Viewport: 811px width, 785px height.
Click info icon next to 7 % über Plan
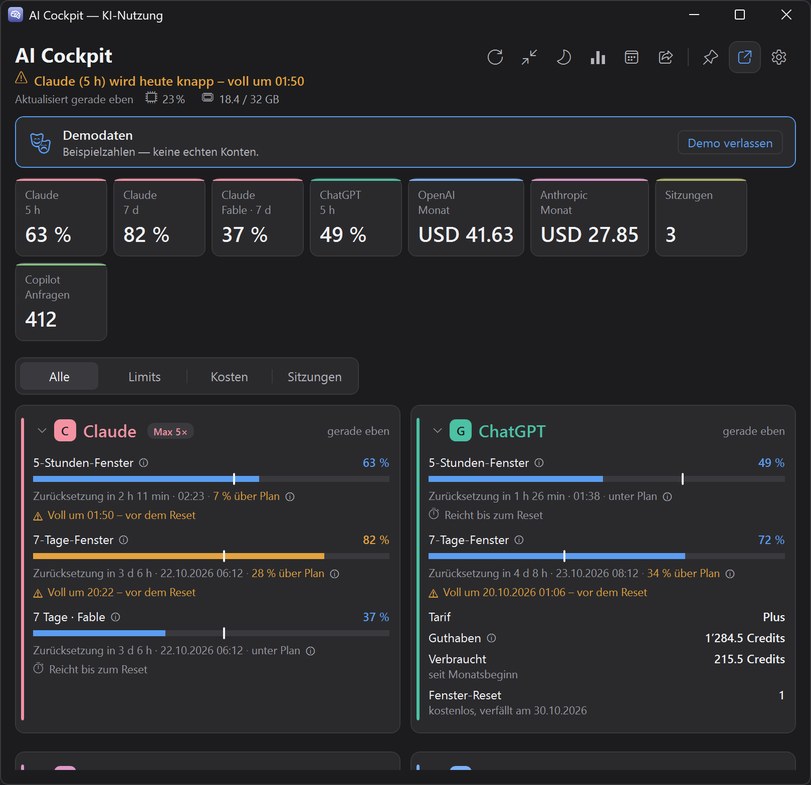point(290,496)
